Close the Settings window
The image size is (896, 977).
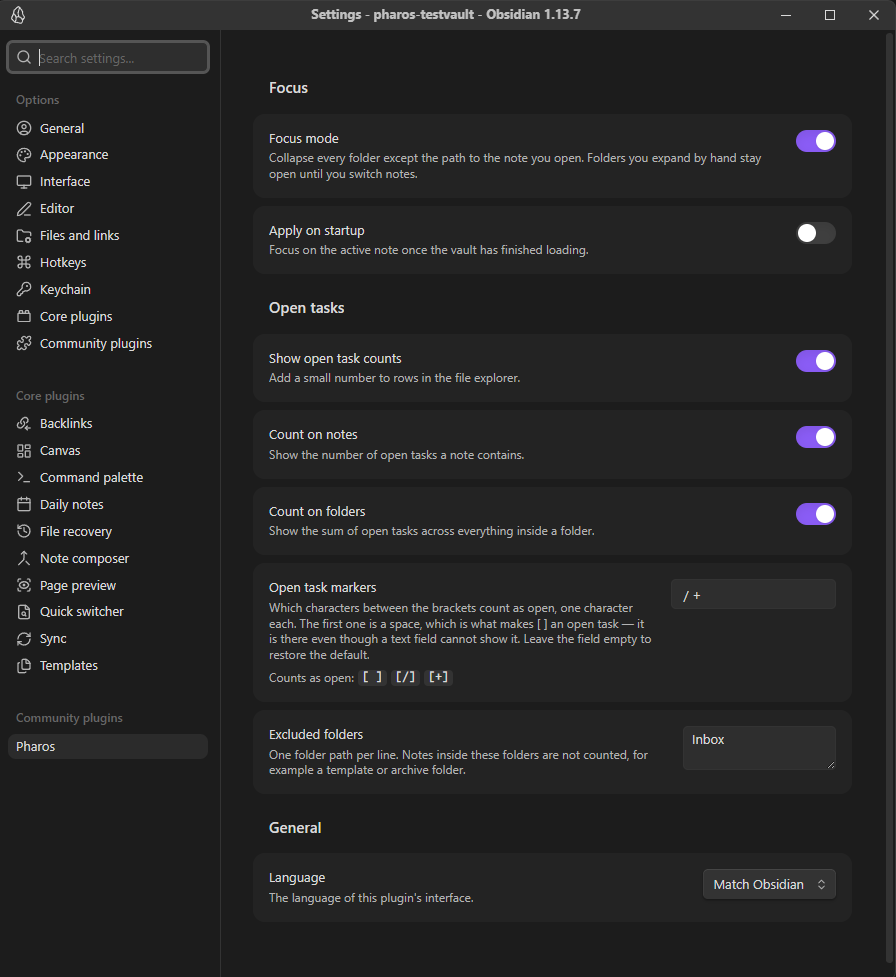coord(874,15)
